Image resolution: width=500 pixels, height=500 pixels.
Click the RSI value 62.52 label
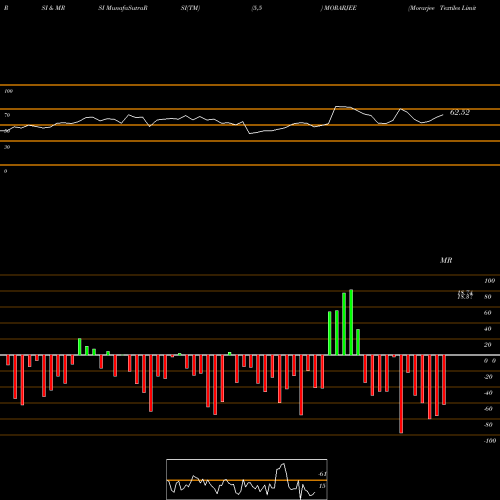click(x=460, y=113)
